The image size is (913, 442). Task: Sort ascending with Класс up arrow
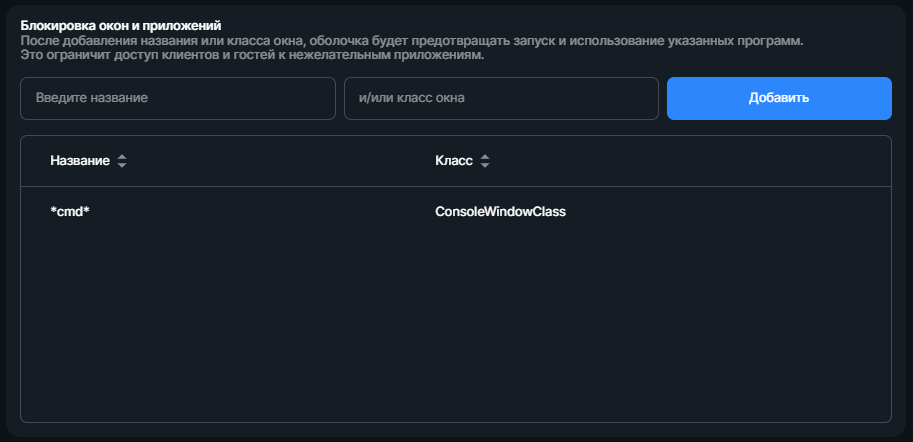coord(484,158)
